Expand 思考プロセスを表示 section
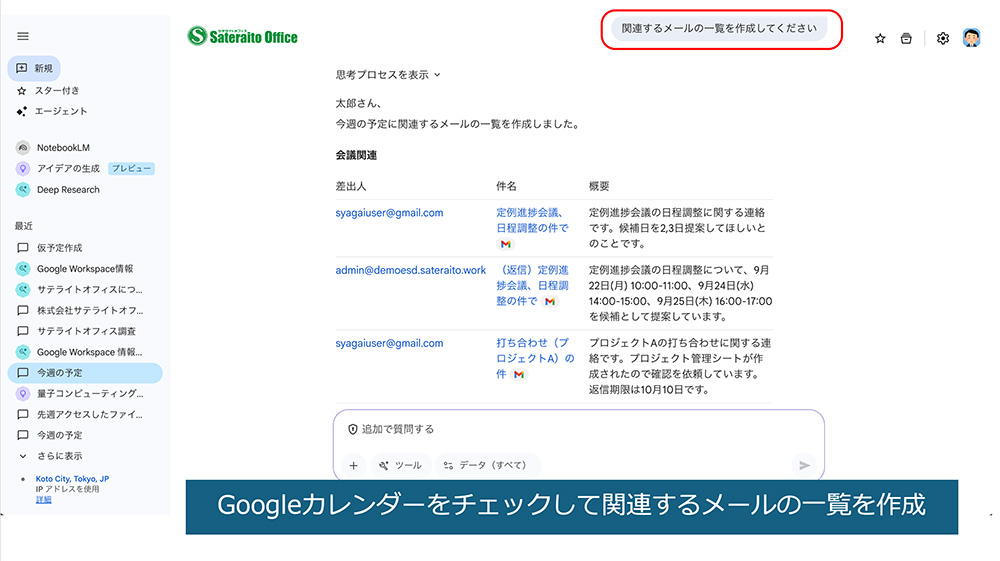 (x=388, y=75)
